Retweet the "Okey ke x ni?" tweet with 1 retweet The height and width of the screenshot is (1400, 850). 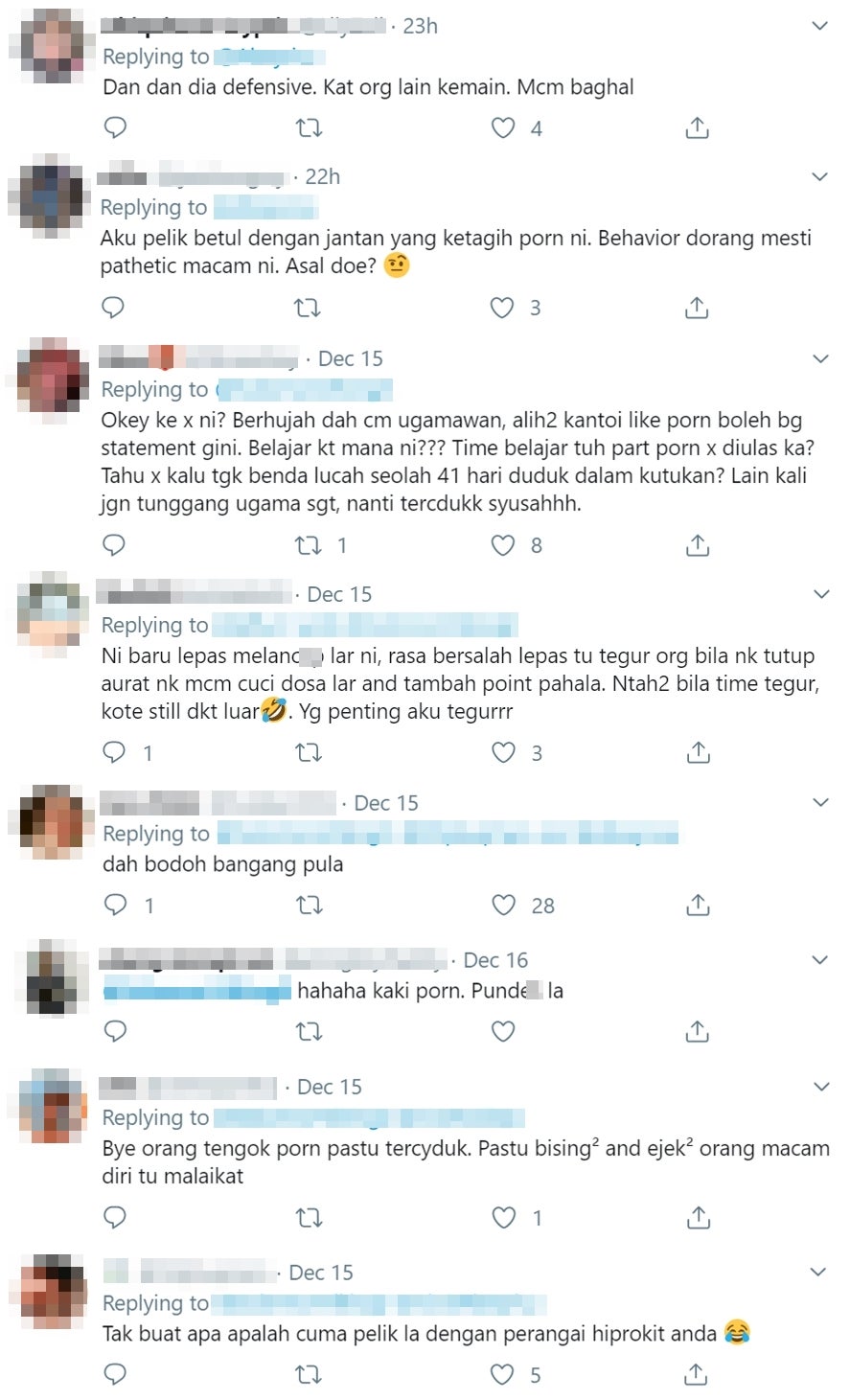click(x=309, y=545)
